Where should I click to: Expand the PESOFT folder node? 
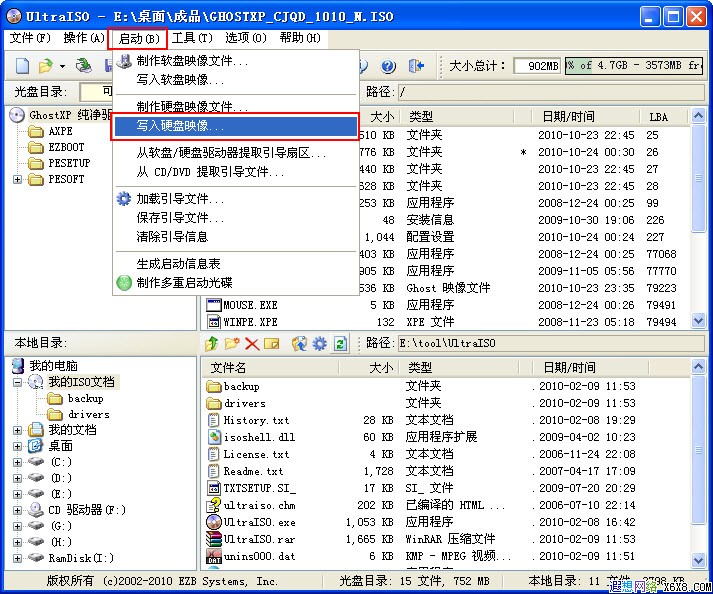17,179
